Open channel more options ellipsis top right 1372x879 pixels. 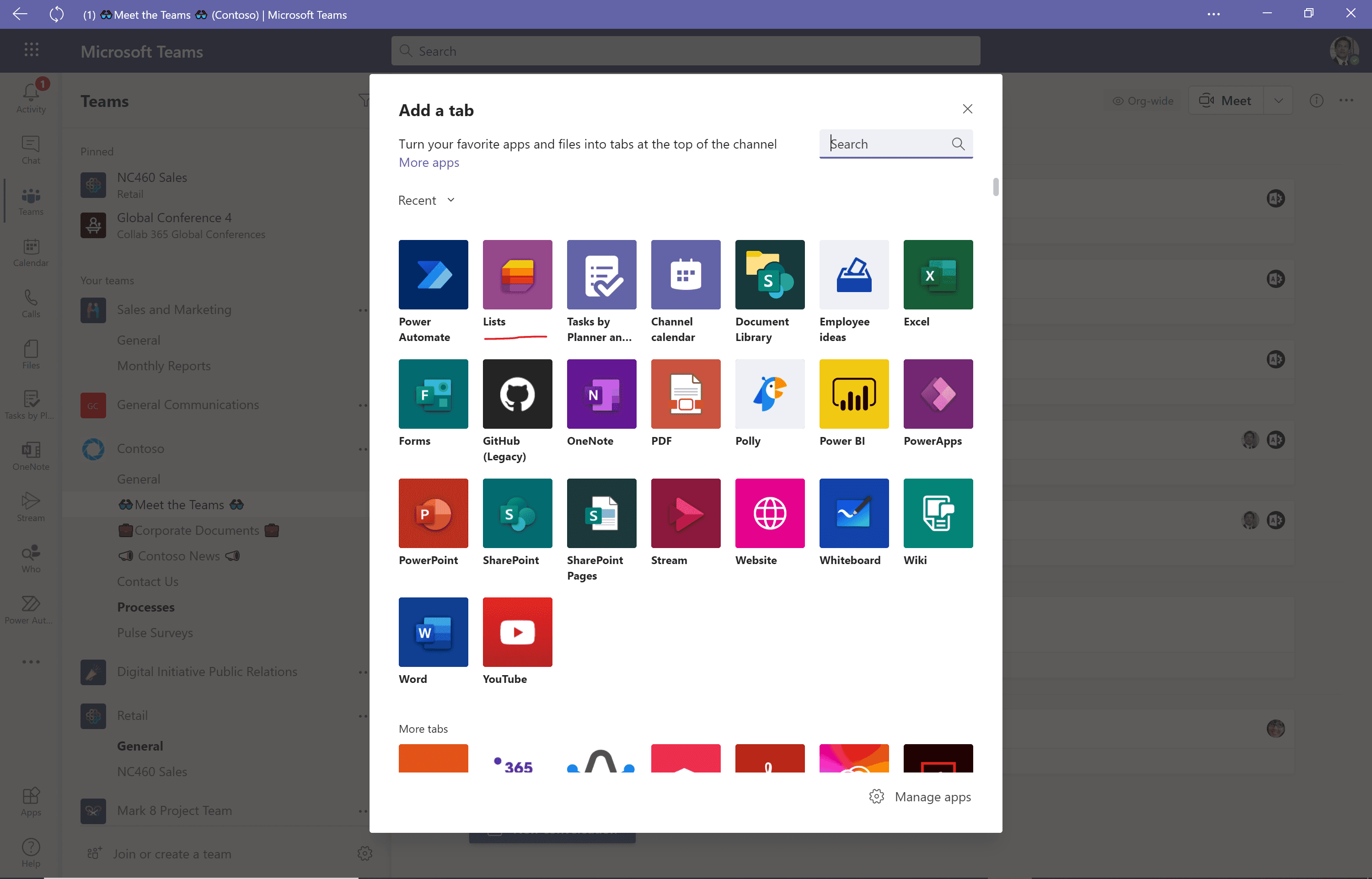[x=1346, y=101]
